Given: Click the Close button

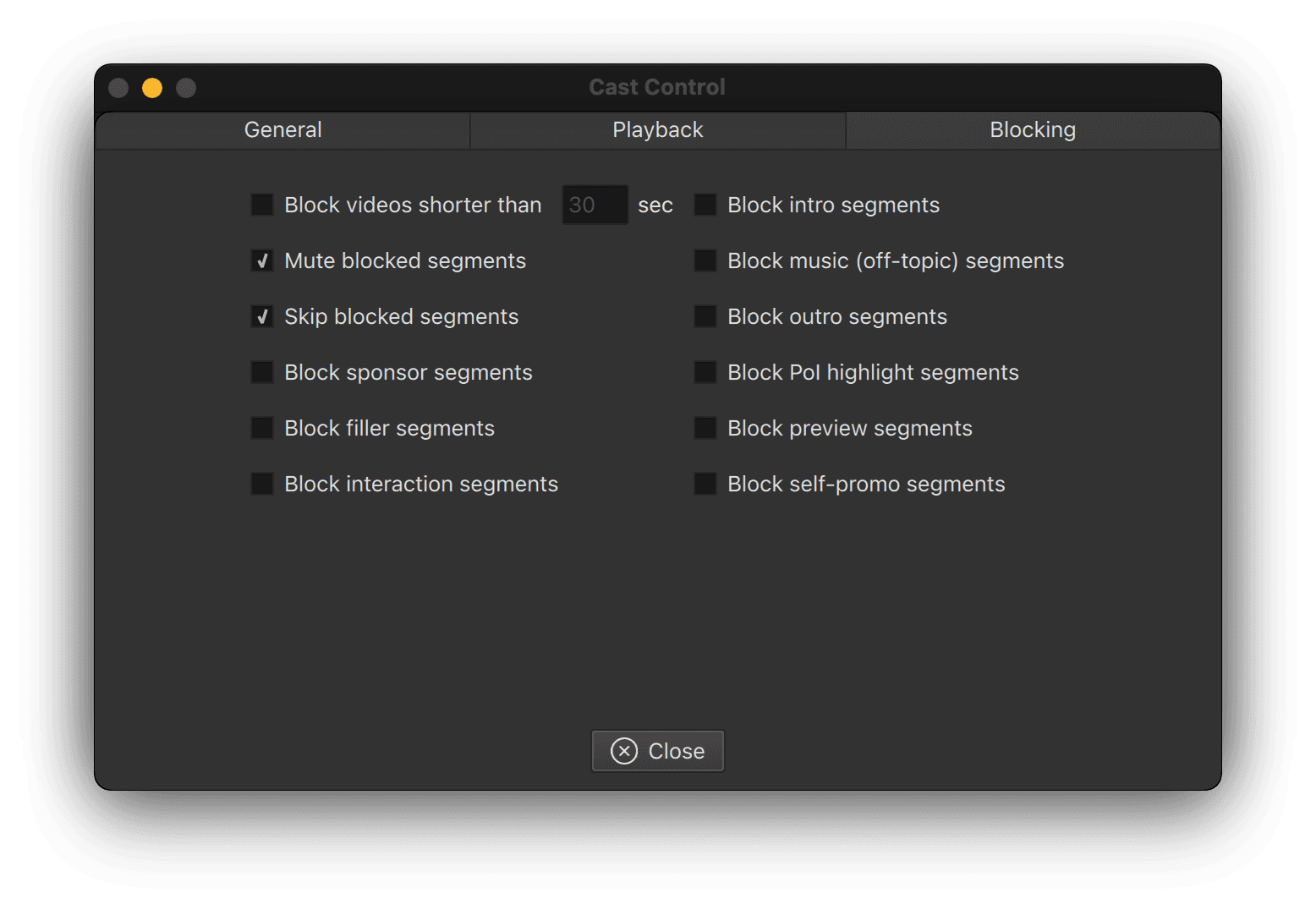Looking at the screenshot, I should (658, 751).
